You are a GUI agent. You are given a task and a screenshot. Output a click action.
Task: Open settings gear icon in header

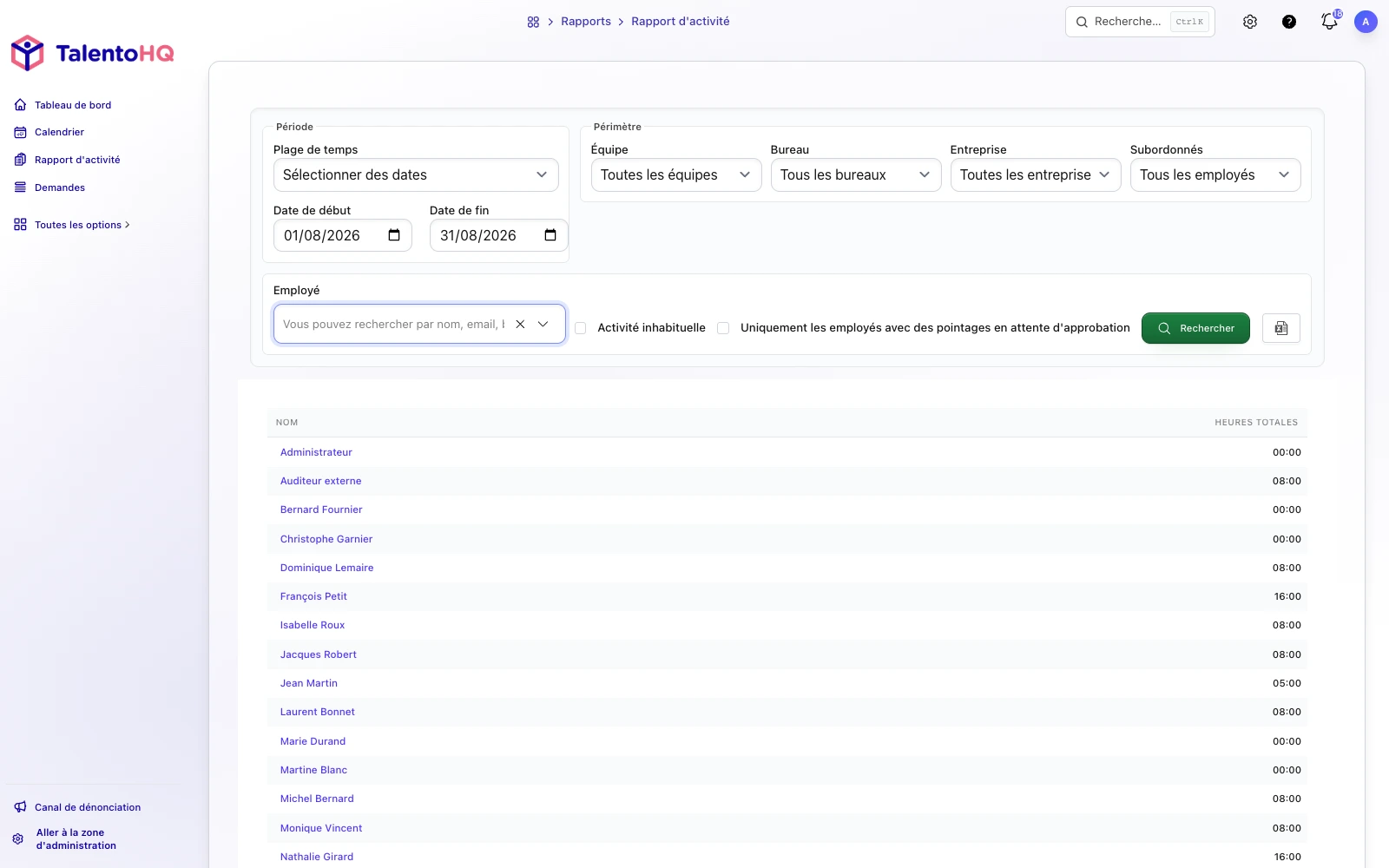click(x=1250, y=22)
